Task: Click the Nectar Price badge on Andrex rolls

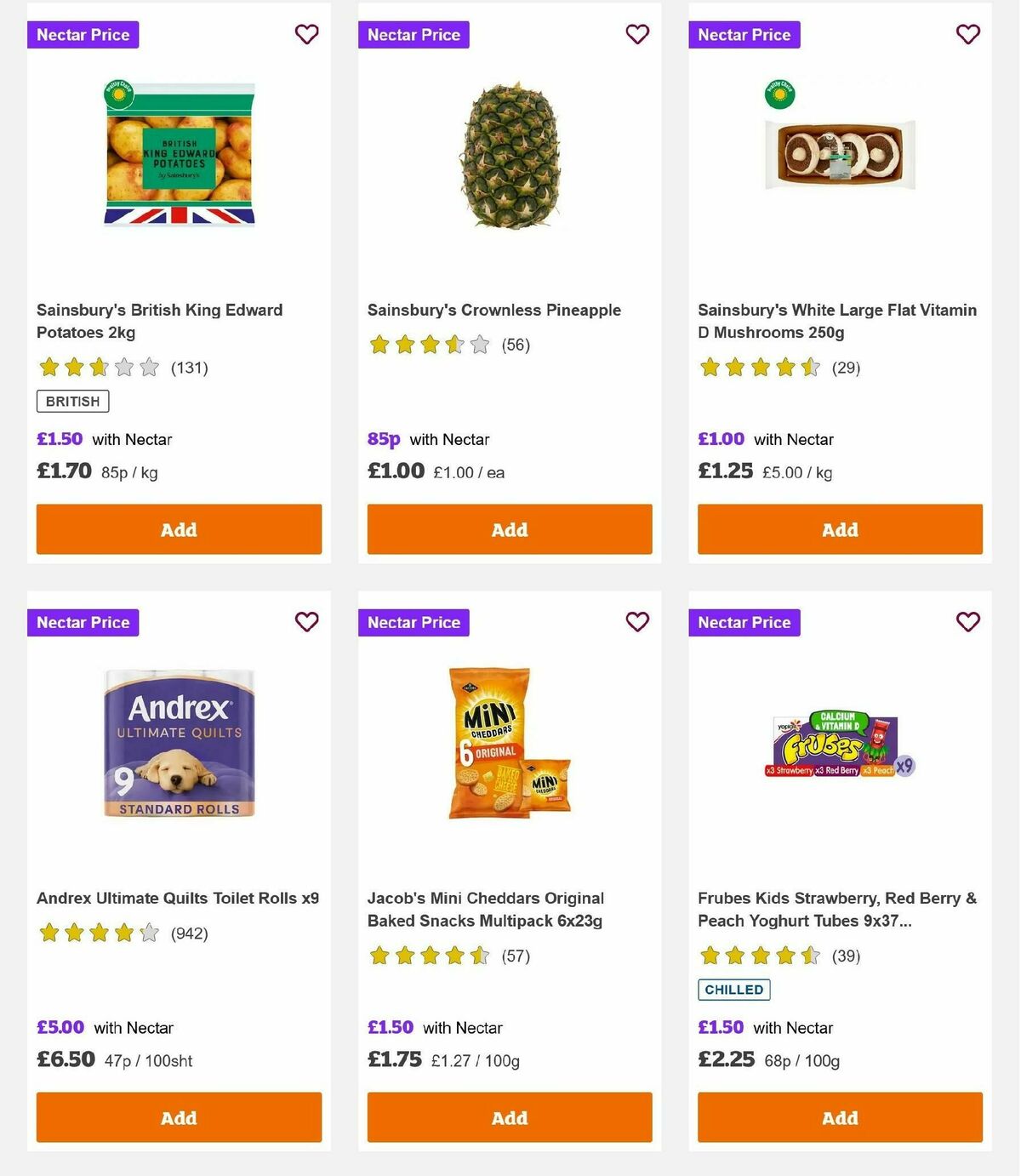Action: click(83, 622)
